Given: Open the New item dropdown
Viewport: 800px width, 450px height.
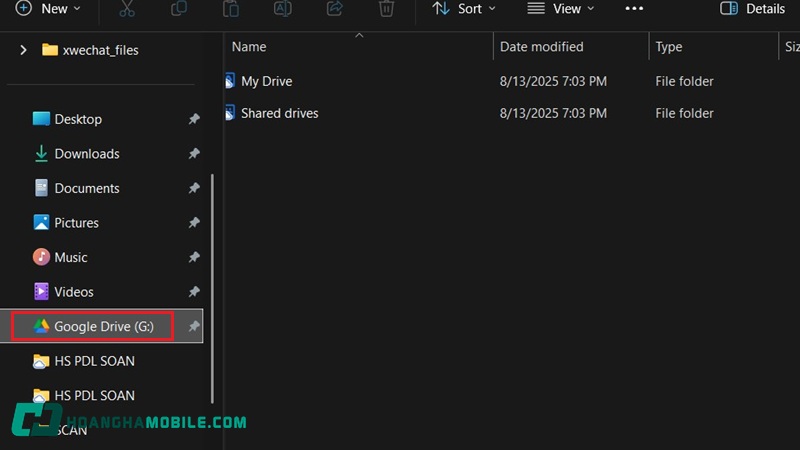Looking at the screenshot, I should point(48,9).
